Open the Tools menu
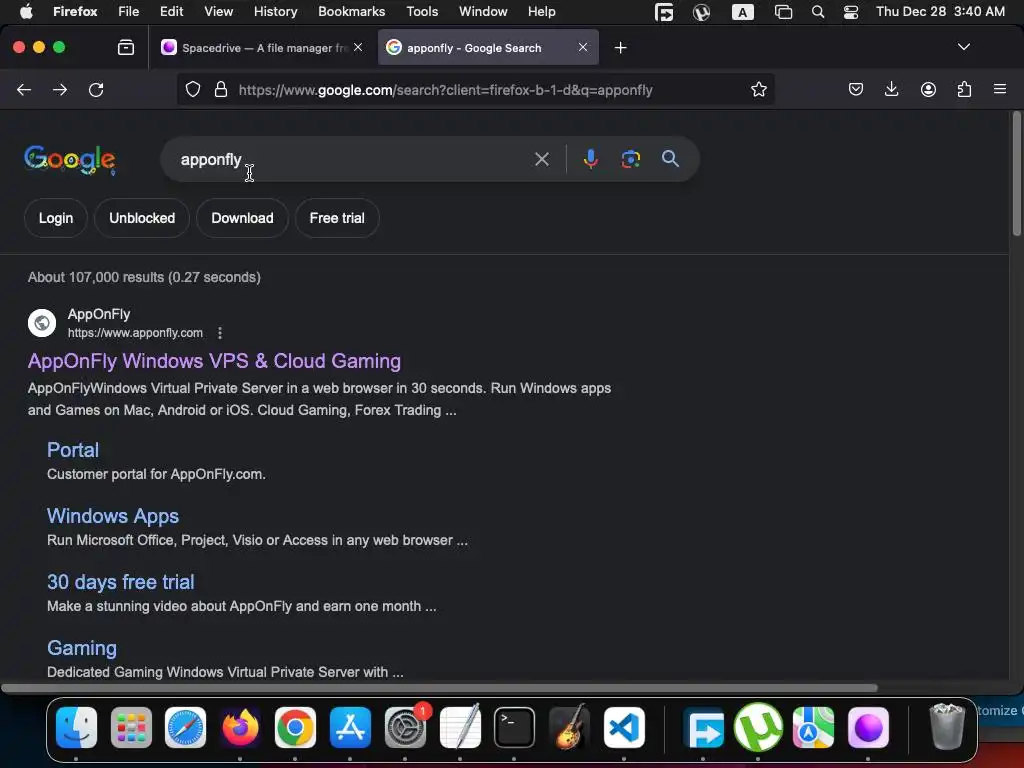 [x=422, y=12]
